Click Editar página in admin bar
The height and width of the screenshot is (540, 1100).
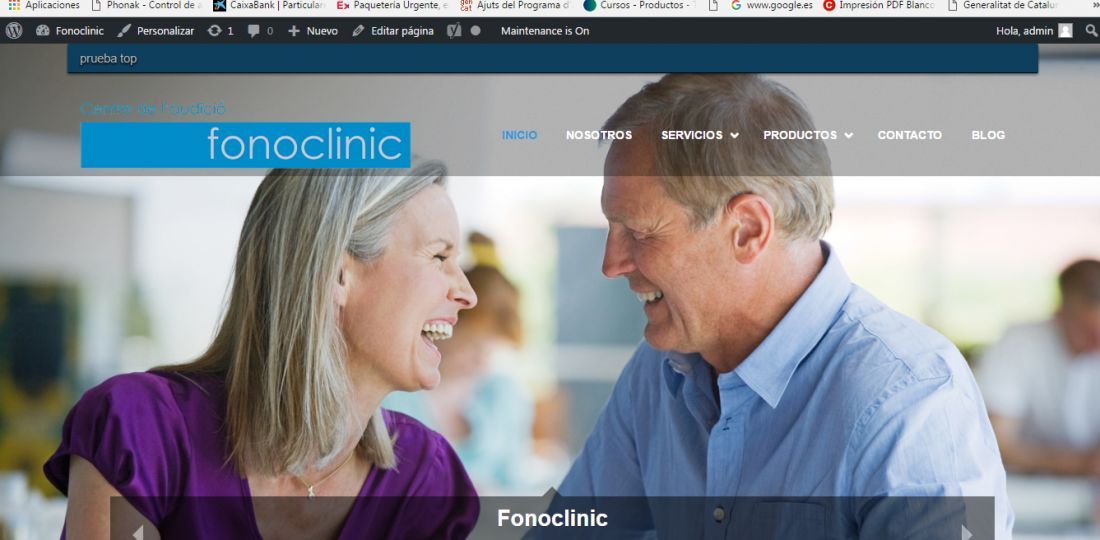click(x=393, y=31)
